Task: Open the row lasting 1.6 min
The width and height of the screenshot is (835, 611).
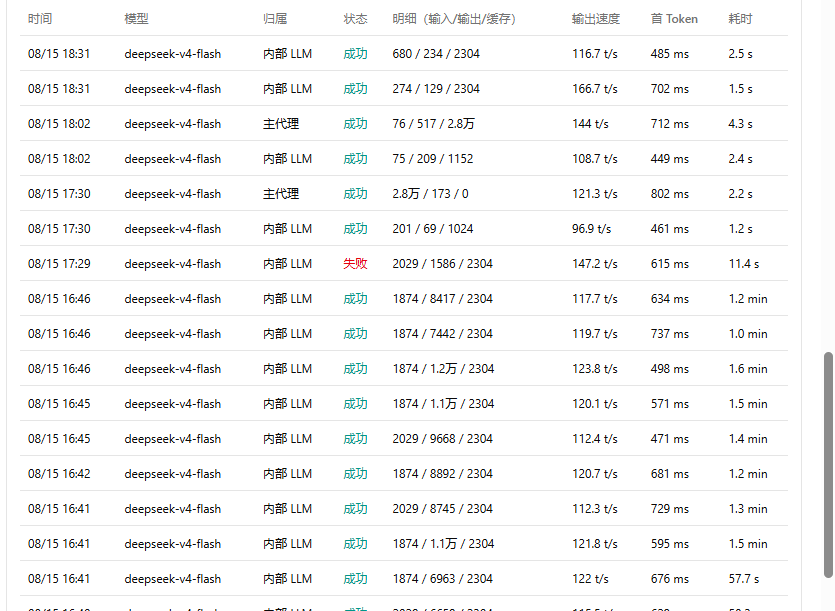Action: [x=404, y=369]
